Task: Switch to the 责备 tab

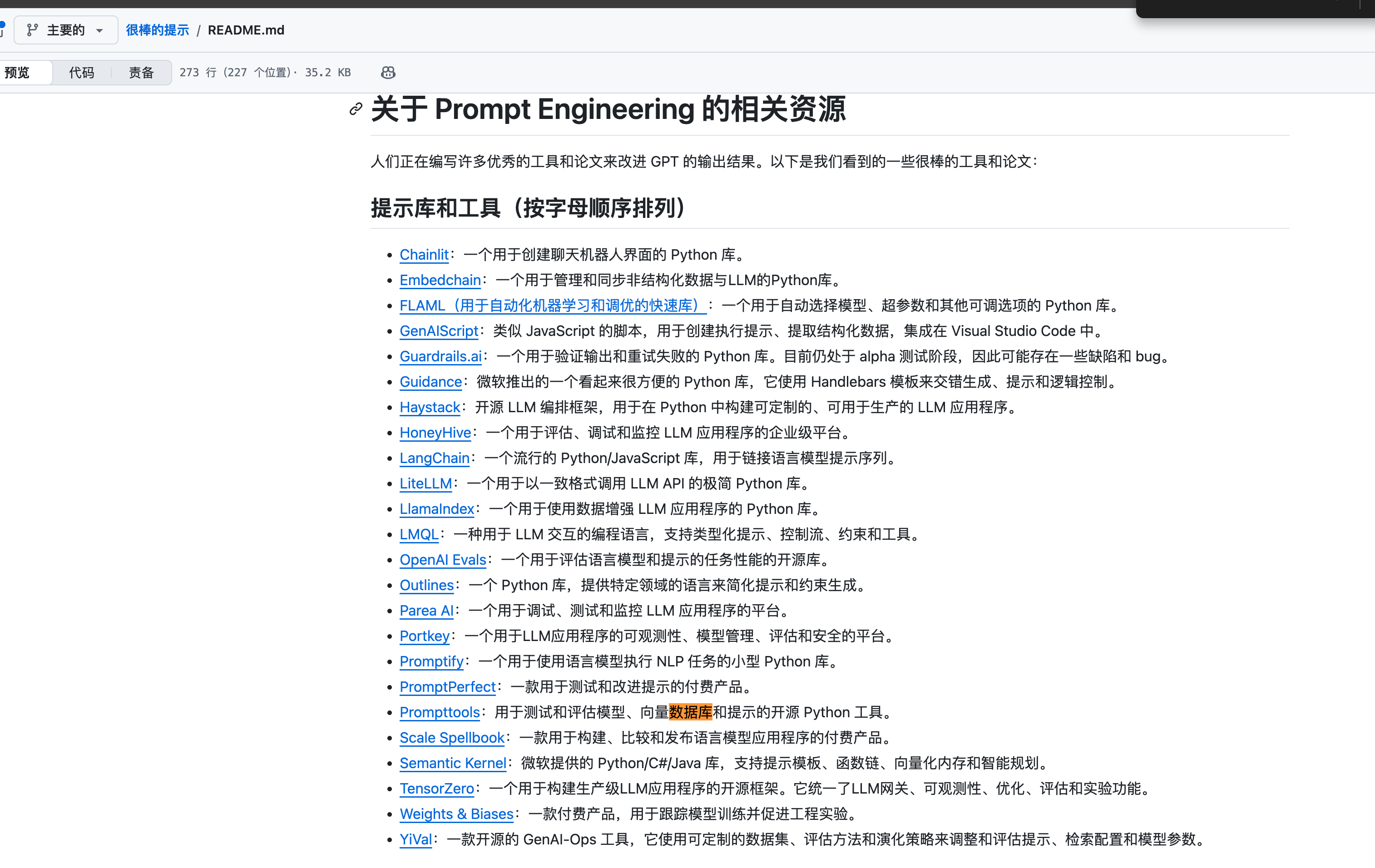Action: click(141, 73)
